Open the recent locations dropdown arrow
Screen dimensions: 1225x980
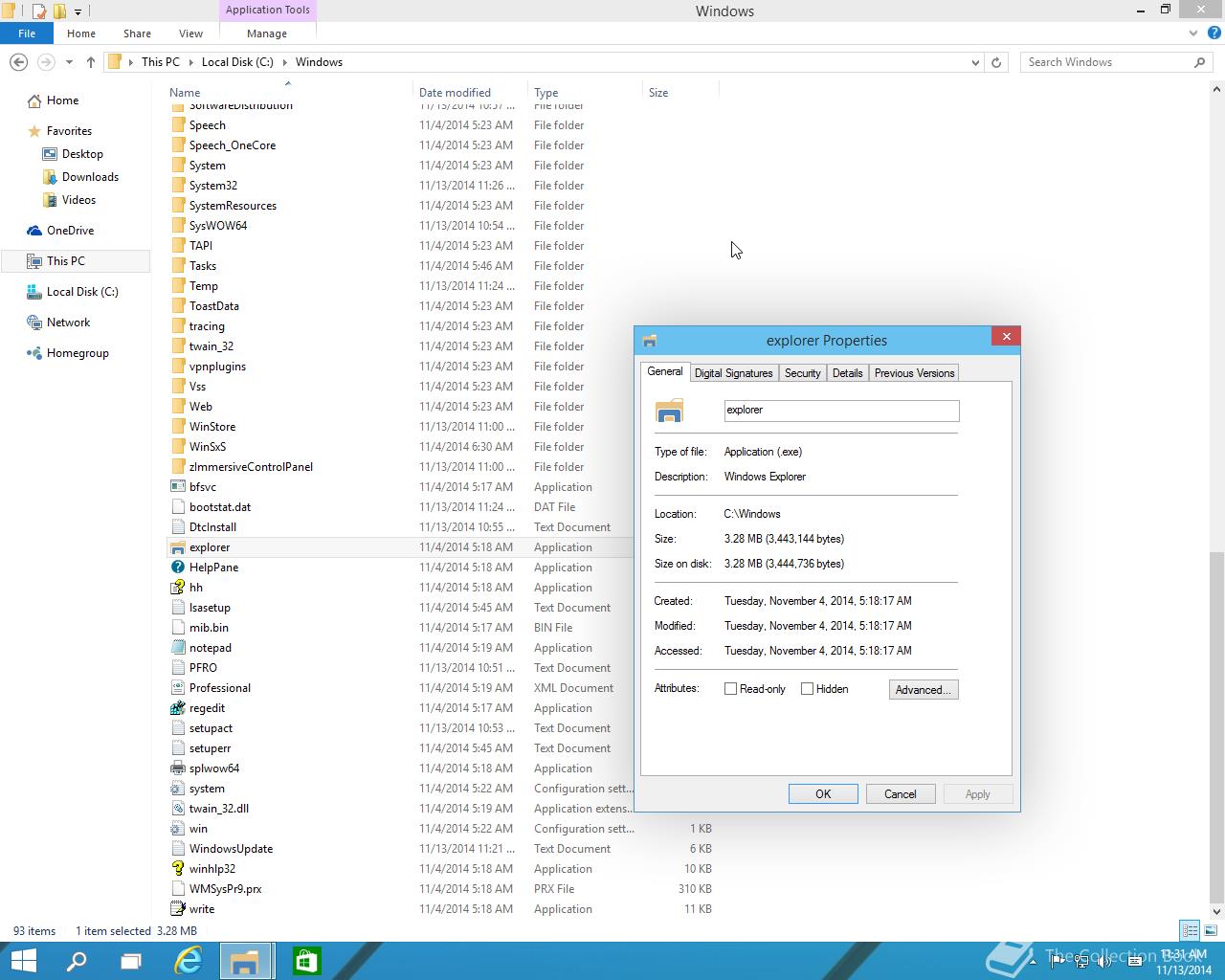69,62
